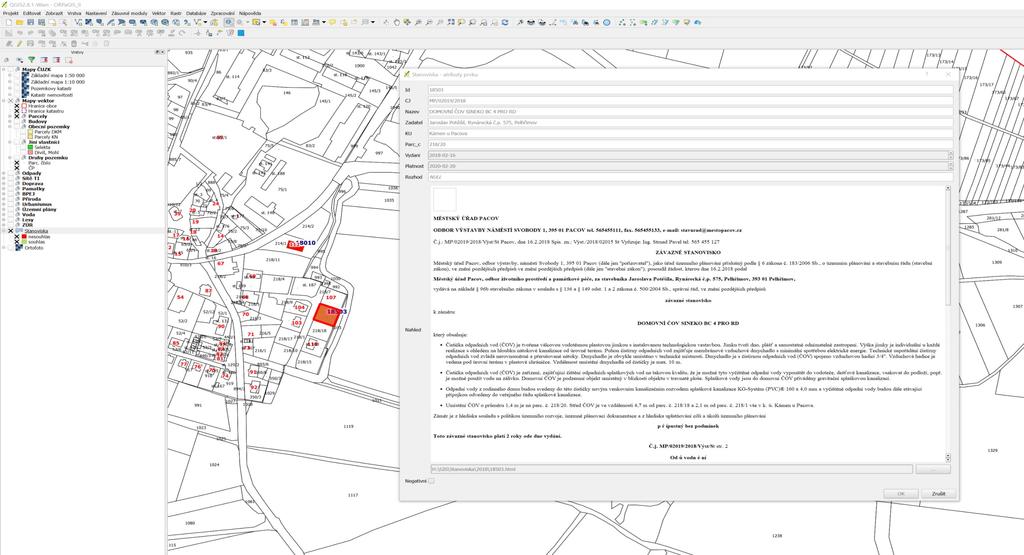The height and width of the screenshot is (555, 1024).
Task: Check the Negativni checkbox in dialog
Action: 431,481
